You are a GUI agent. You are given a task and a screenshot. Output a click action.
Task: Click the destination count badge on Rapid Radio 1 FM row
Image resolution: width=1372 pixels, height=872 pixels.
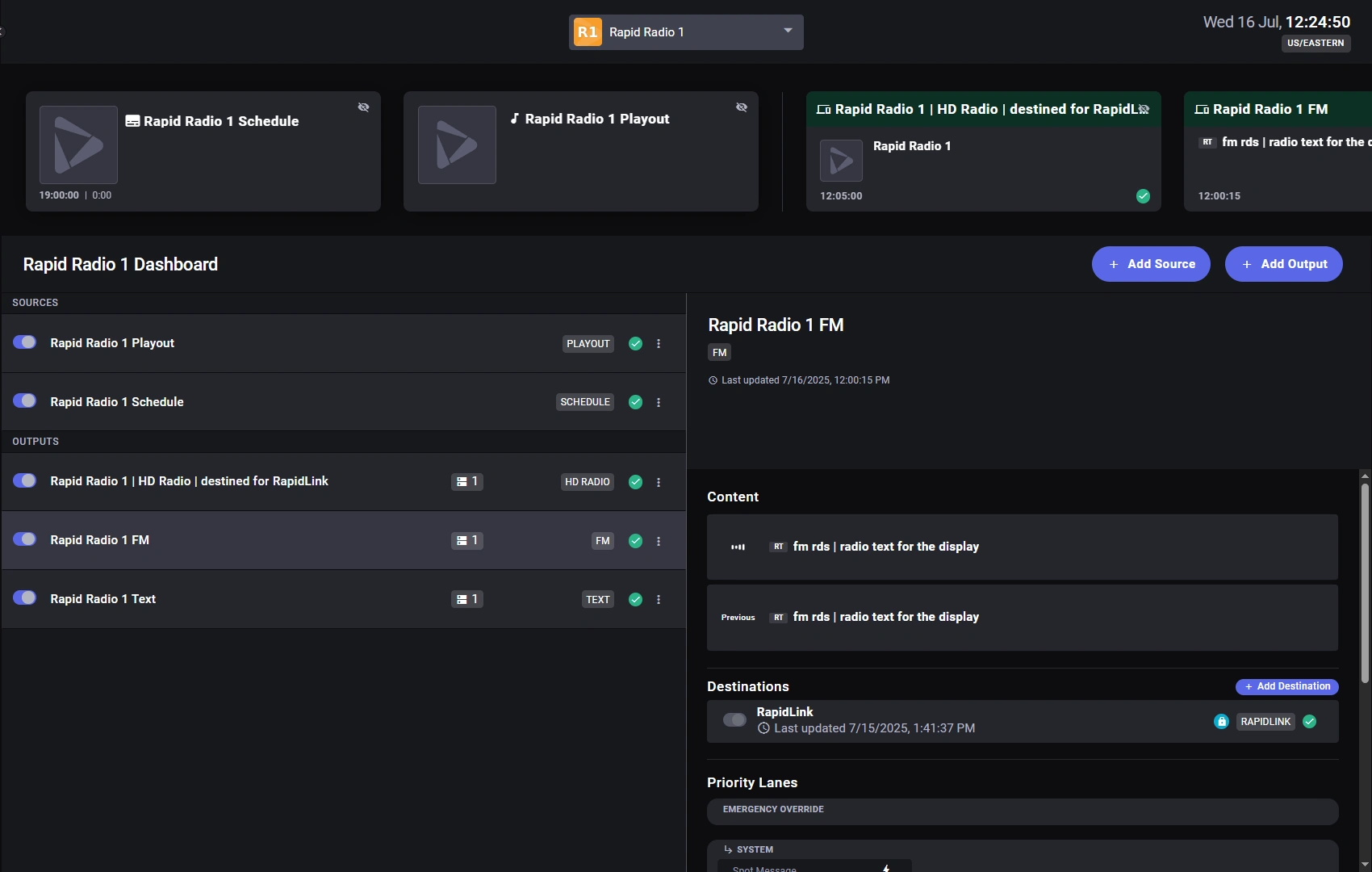[x=467, y=540]
